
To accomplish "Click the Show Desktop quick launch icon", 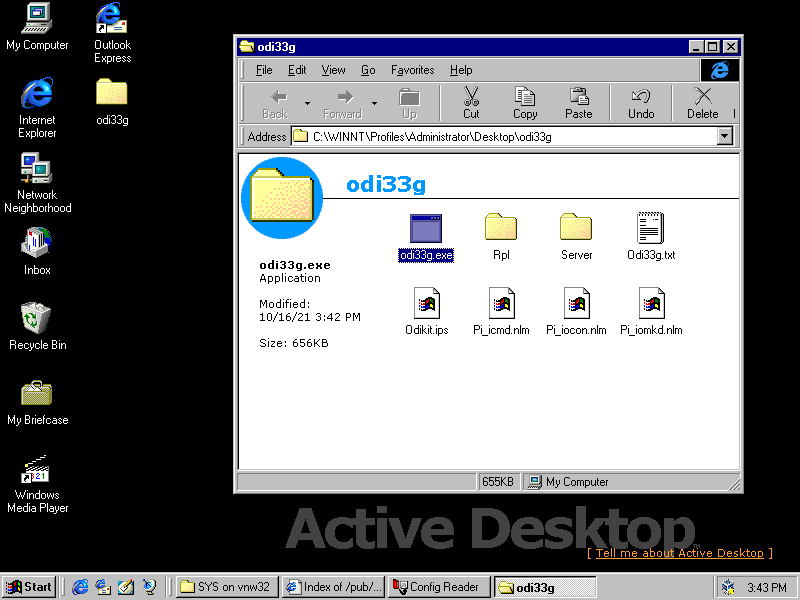I will coord(126,587).
